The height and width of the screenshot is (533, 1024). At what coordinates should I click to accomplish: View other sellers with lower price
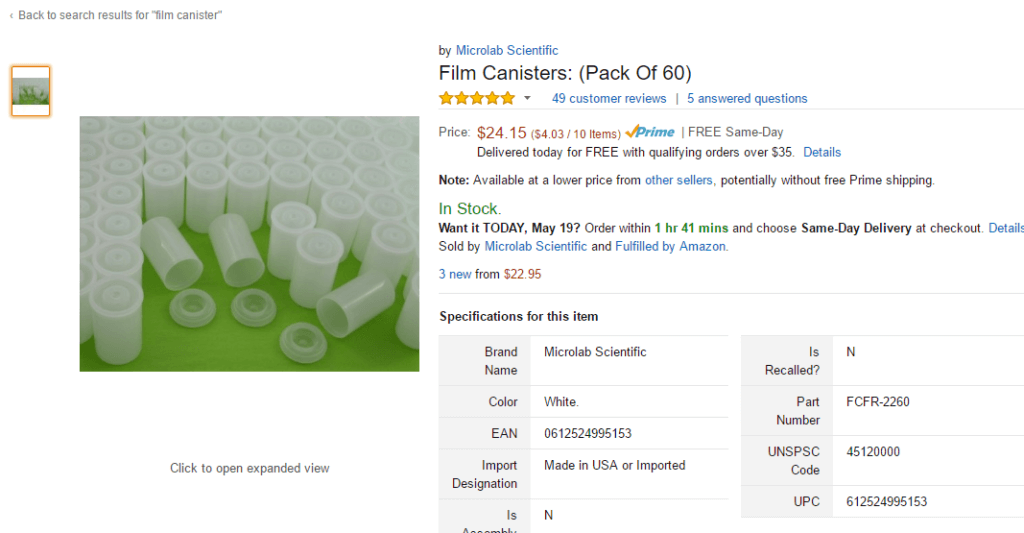click(x=679, y=180)
